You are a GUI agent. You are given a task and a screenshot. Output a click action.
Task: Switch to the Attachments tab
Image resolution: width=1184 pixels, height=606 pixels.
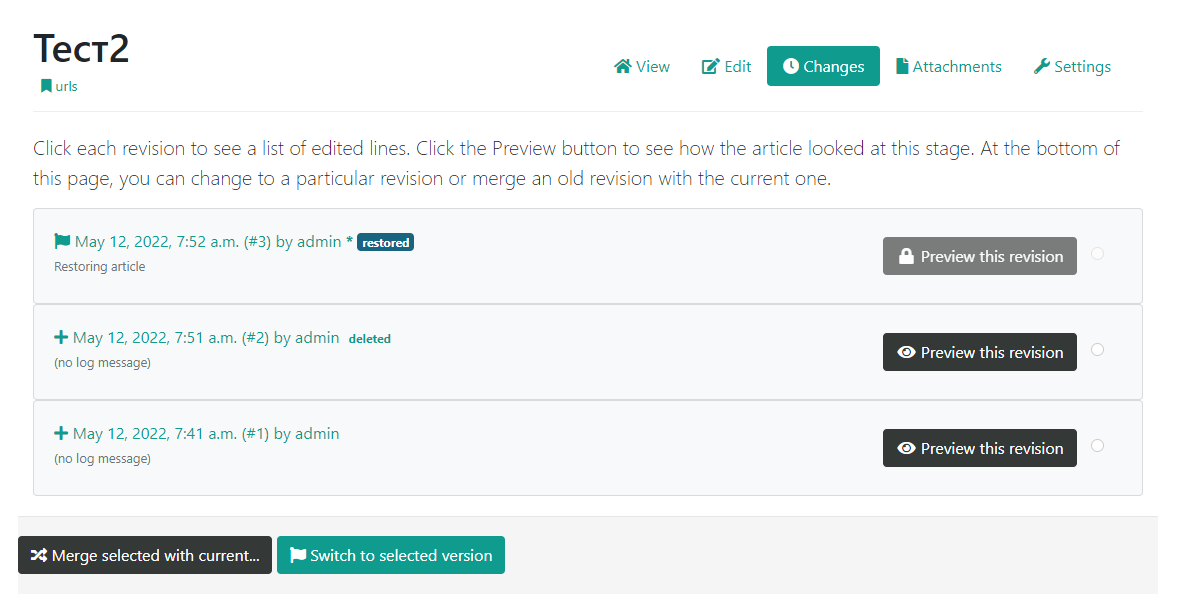click(x=948, y=67)
